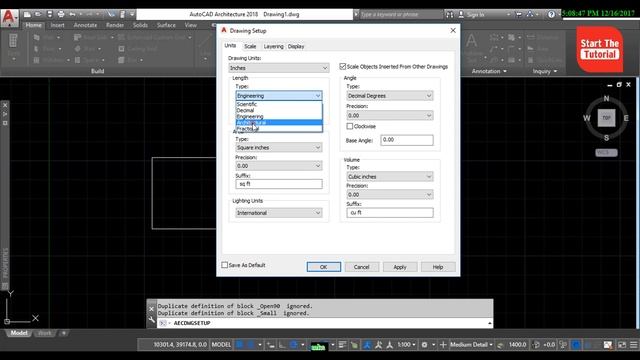This screenshot has height=360, width=640.
Task: Click the N compass direction on ViewCube
Action: coord(606,98)
